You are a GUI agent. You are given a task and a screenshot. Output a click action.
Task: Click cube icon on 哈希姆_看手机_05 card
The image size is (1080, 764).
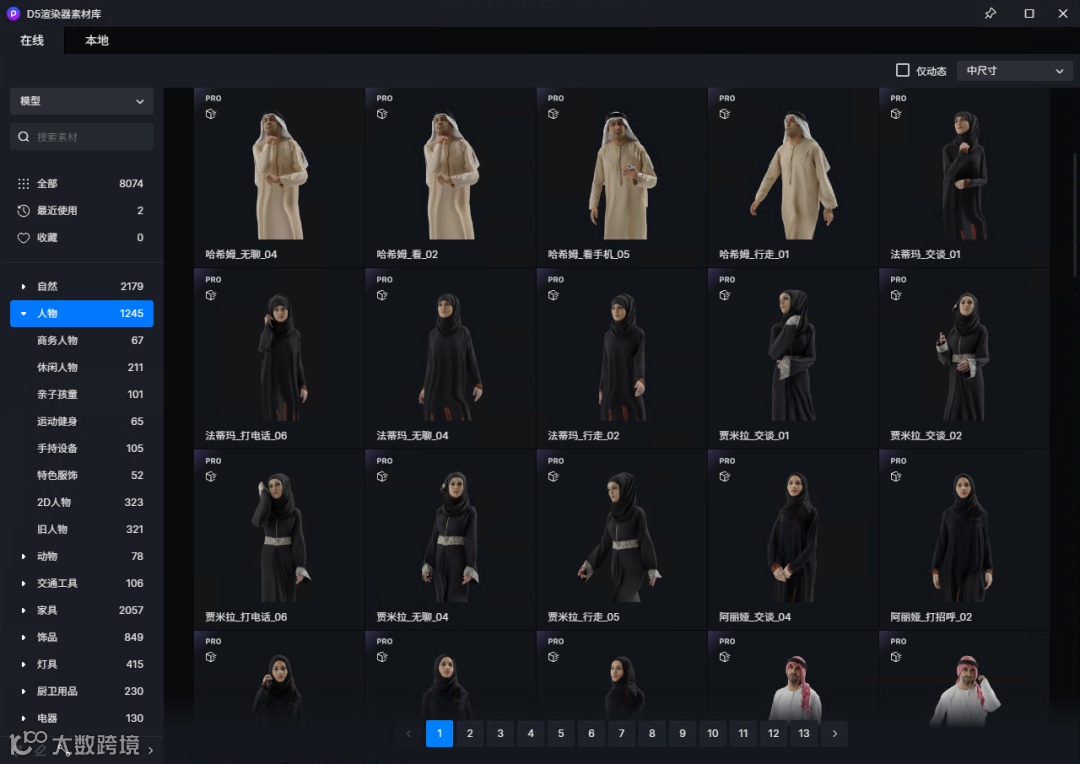pyautogui.click(x=553, y=114)
